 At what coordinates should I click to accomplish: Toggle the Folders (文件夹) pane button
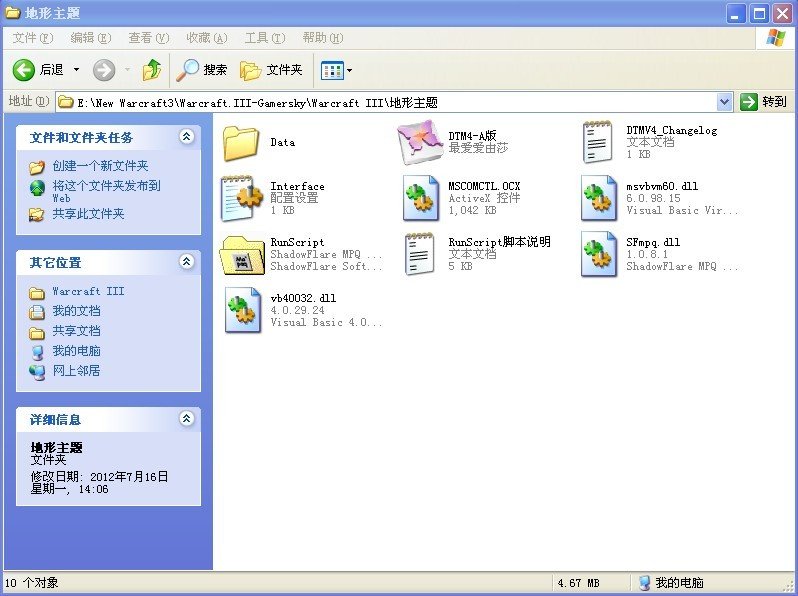click(x=270, y=70)
